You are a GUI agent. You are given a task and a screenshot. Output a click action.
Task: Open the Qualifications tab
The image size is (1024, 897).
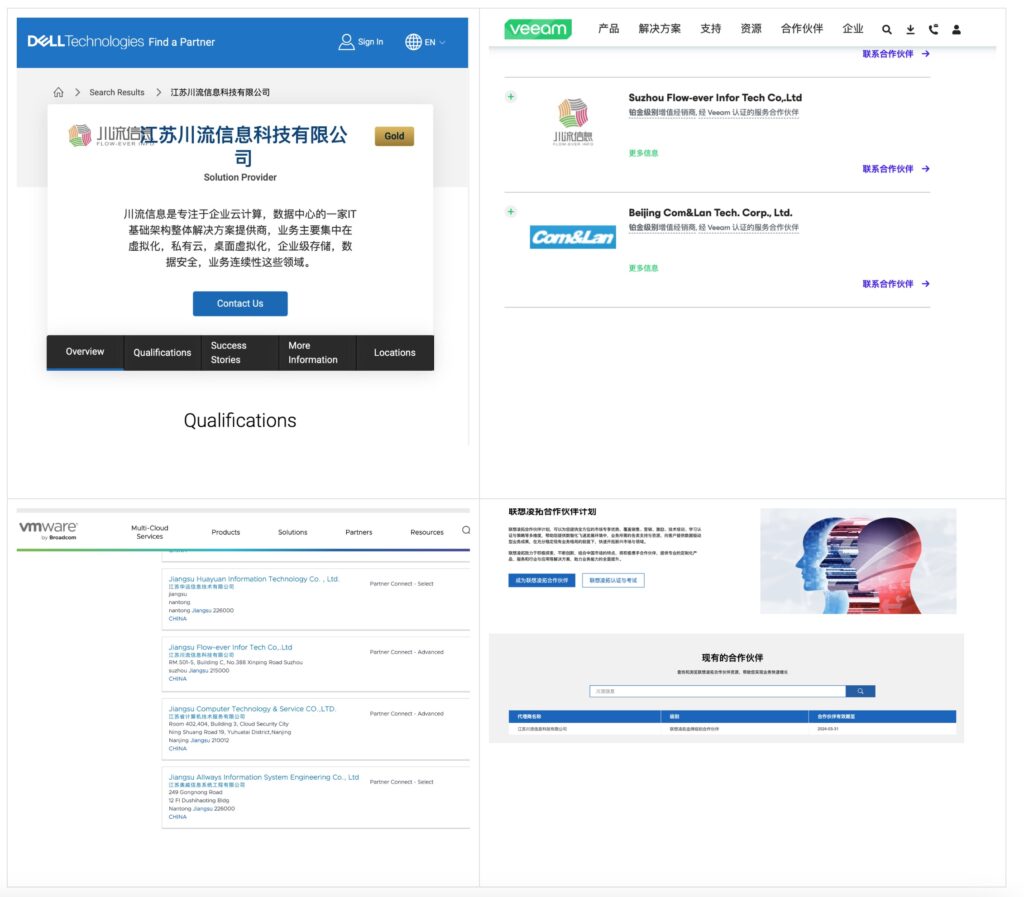click(162, 353)
